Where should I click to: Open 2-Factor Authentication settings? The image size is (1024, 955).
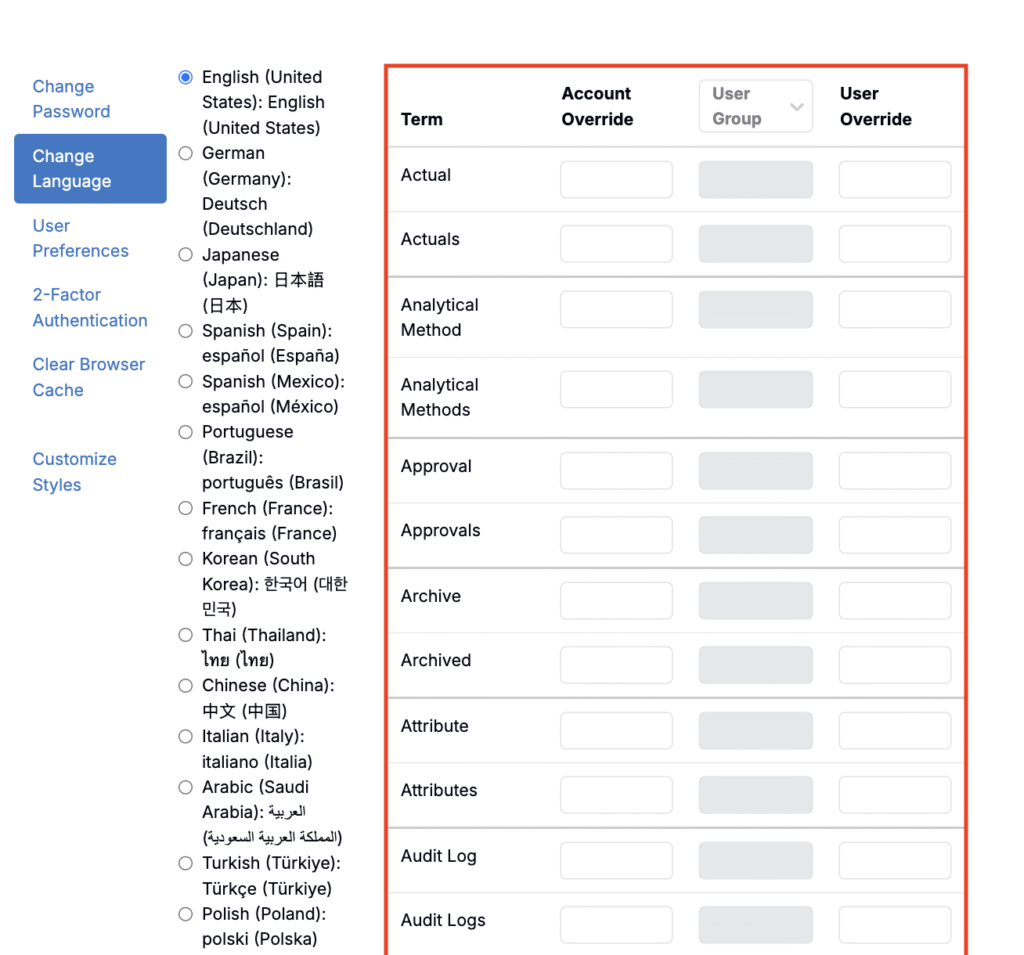coord(89,308)
